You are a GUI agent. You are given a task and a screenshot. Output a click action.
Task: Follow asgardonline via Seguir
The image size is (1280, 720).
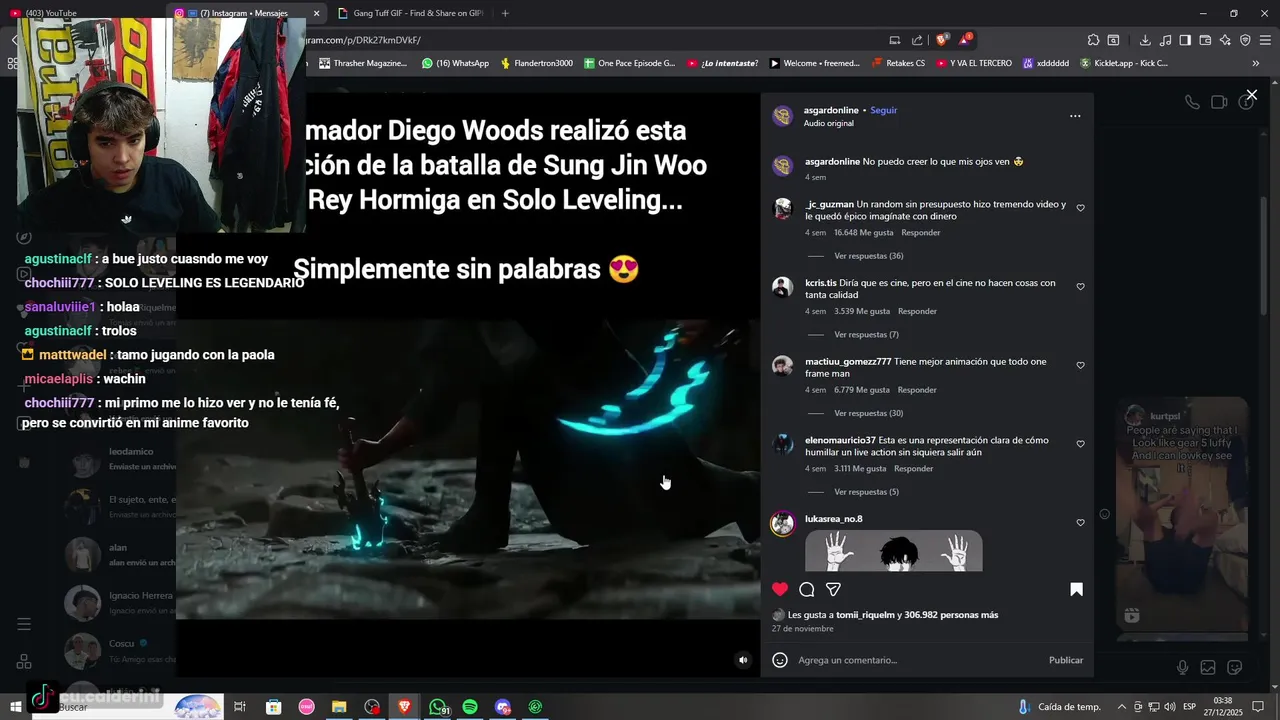[x=883, y=110]
